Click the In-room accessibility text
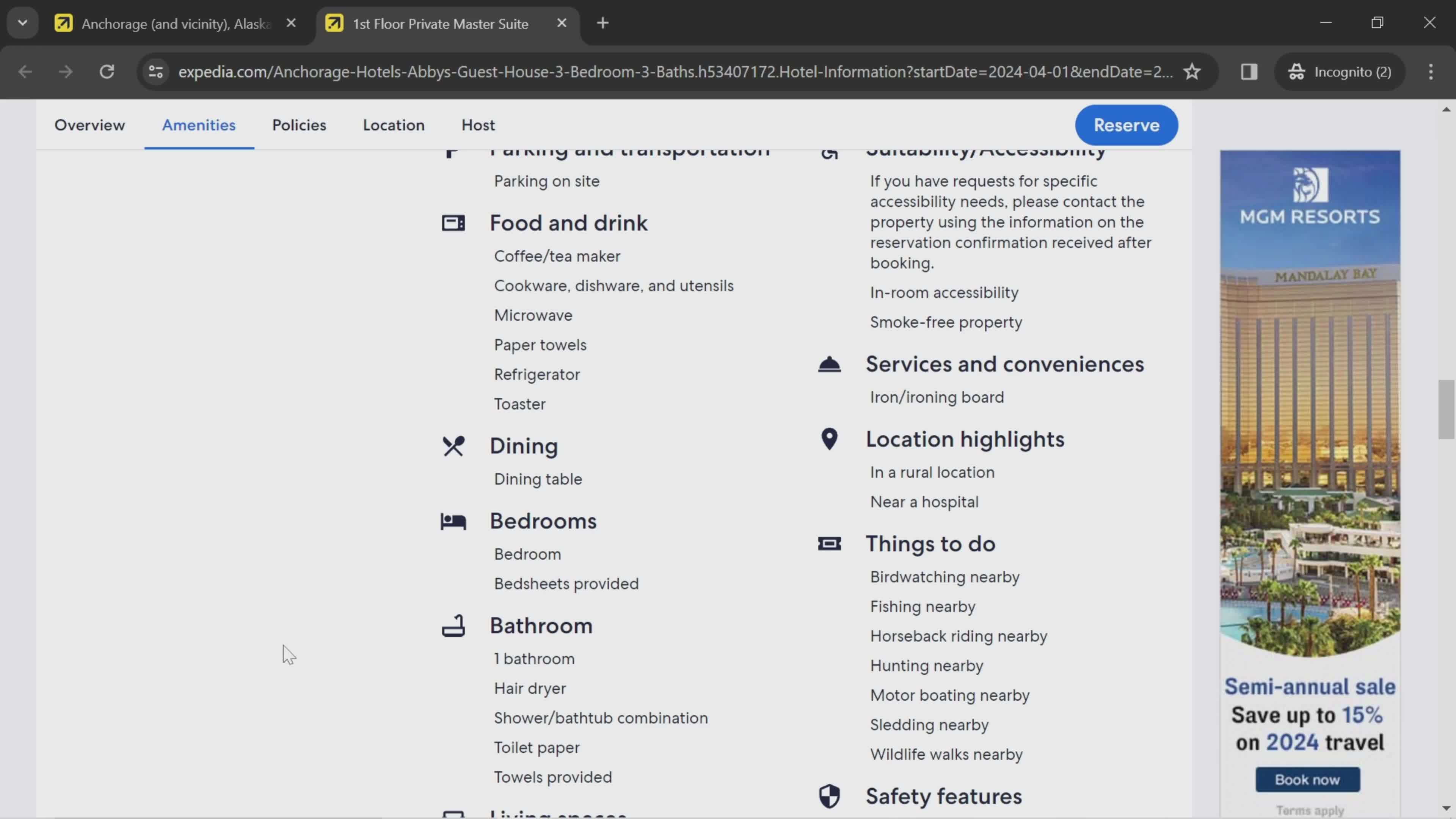1456x819 pixels. click(x=944, y=293)
